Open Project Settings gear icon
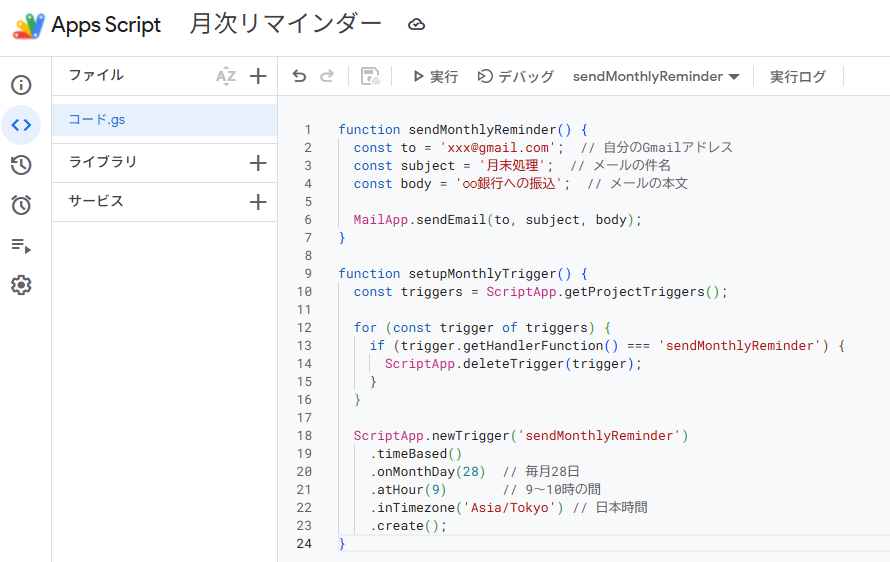This screenshot has width=890, height=562. [21, 285]
